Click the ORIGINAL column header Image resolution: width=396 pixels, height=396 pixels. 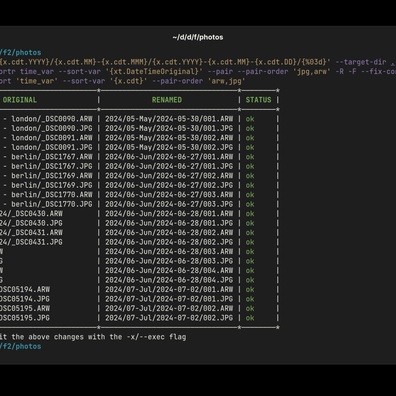[20, 100]
